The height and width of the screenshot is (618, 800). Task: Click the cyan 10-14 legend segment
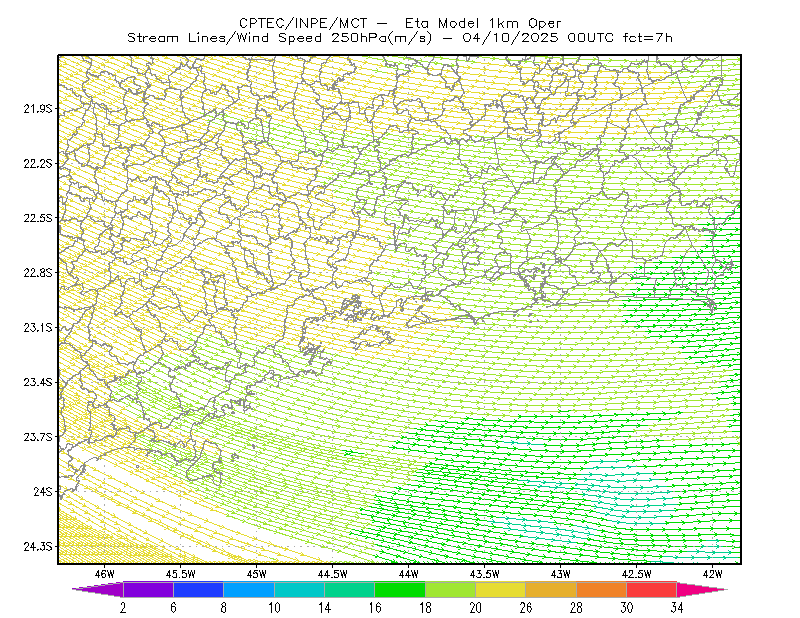299,589
